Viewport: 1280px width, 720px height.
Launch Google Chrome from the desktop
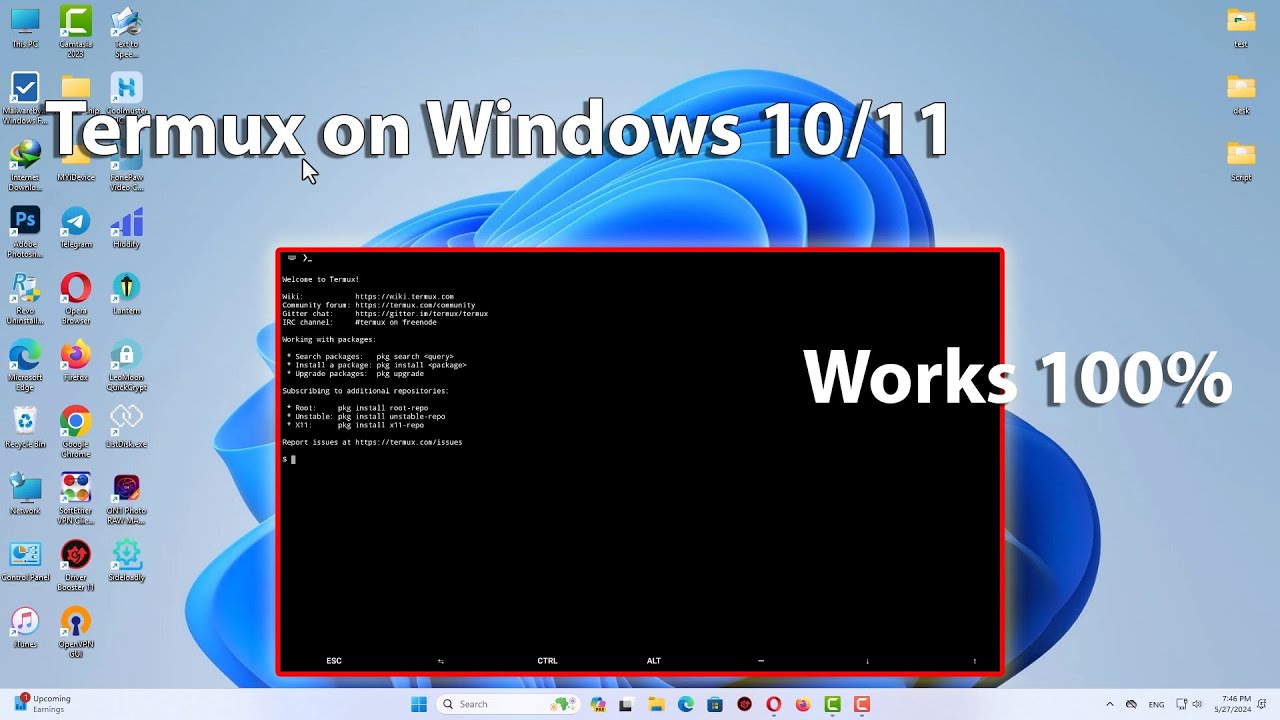(x=75, y=432)
